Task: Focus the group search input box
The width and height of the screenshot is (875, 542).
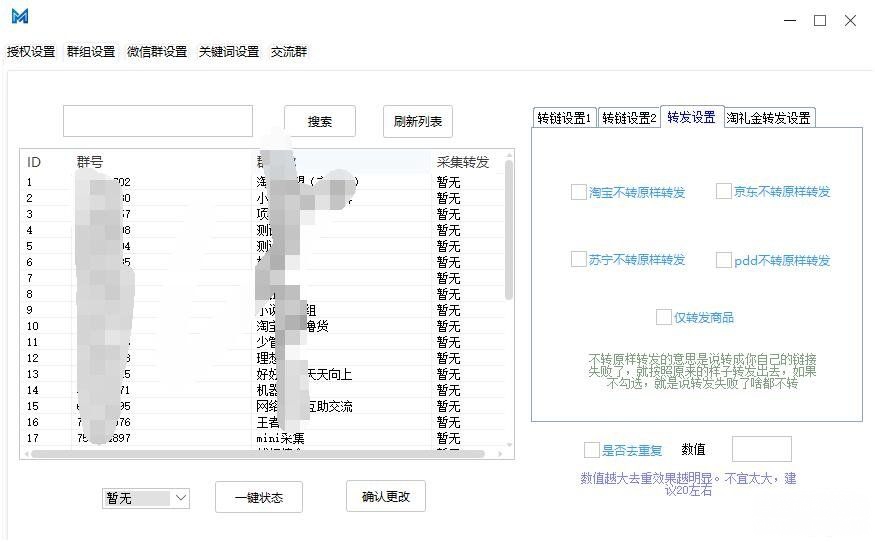Action: (158, 121)
